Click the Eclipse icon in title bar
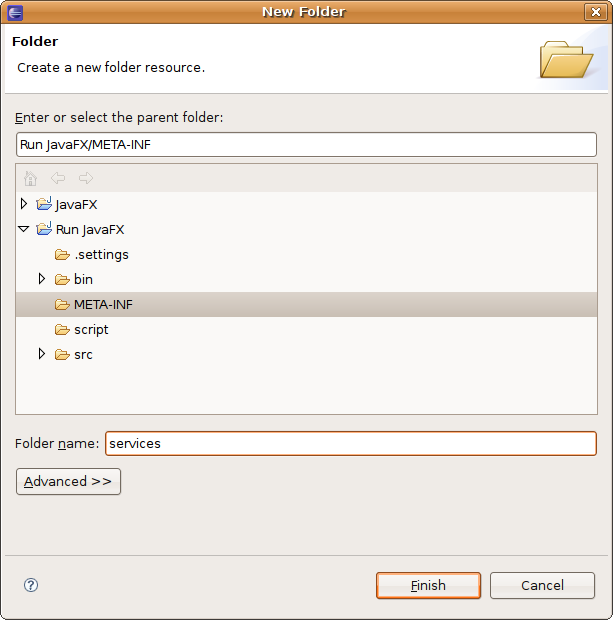 click(14, 12)
